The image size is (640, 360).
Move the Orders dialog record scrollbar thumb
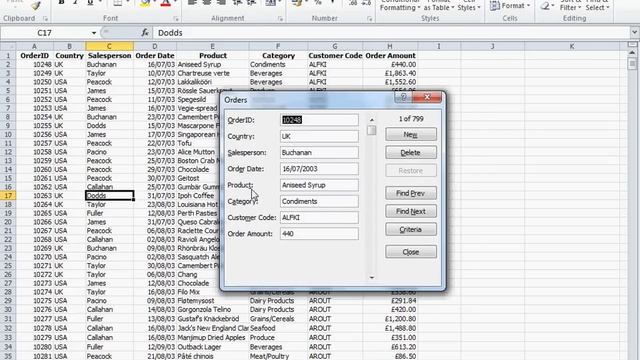pos(371,130)
